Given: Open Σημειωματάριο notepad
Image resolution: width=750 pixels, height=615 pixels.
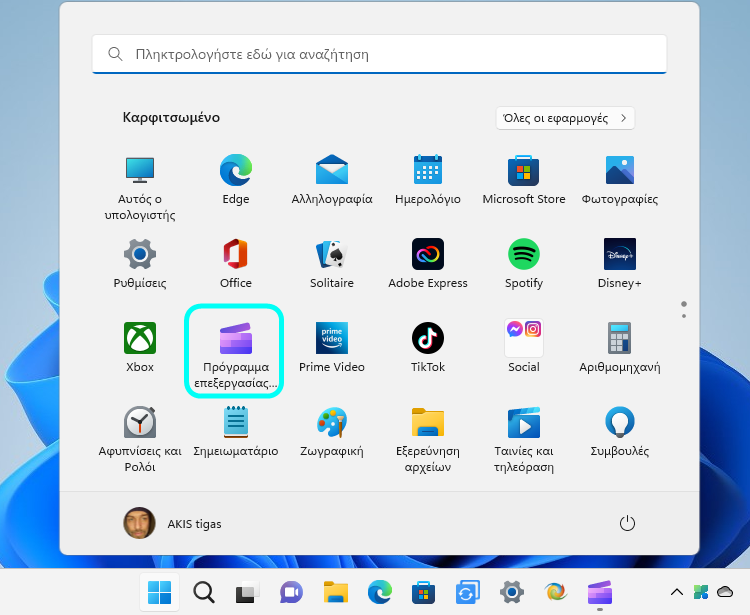Looking at the screenshot, I should point(236,432).
